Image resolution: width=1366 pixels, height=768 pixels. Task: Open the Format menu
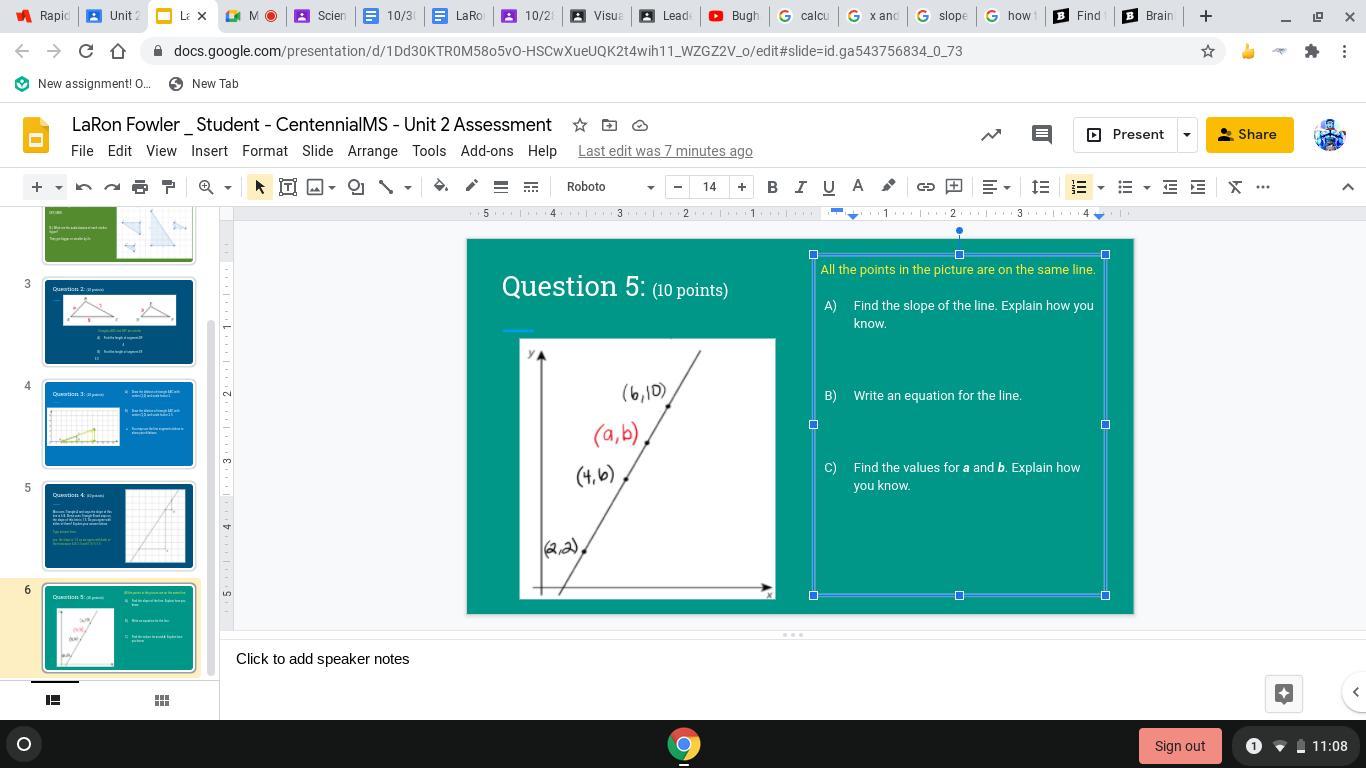pos(265,151)
